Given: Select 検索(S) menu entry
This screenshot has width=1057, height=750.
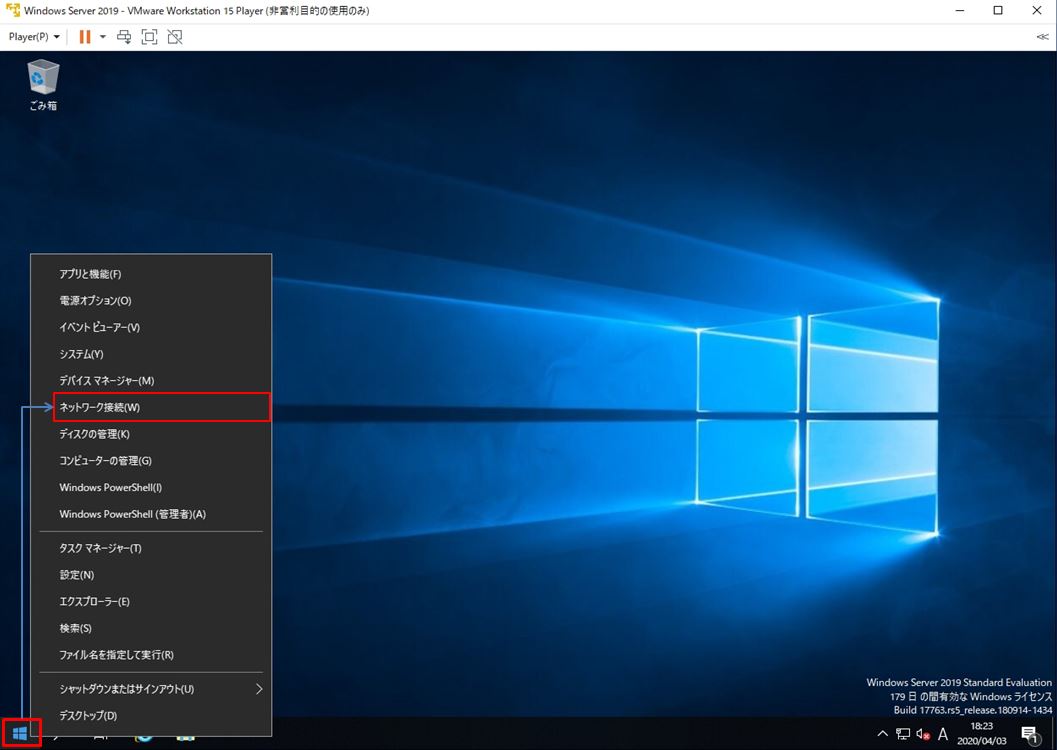Looking at the screenshot, I should [x=151, y=628].
